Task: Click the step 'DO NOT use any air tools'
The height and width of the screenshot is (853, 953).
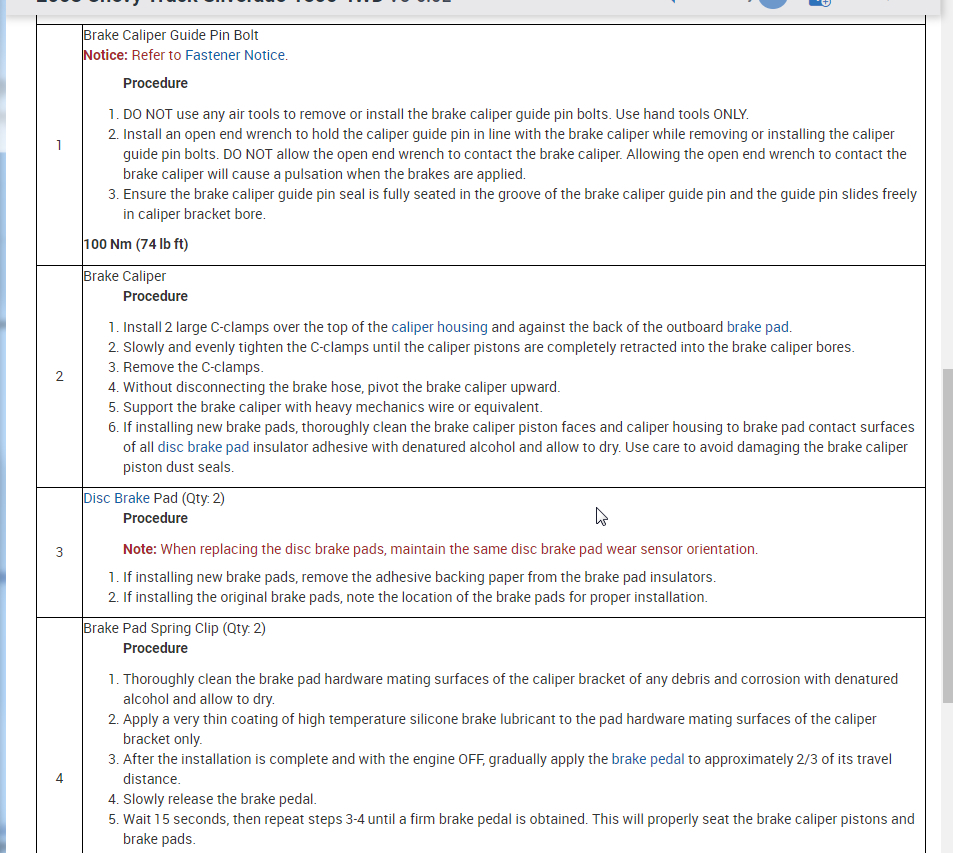Action: (x=436, y=114)
